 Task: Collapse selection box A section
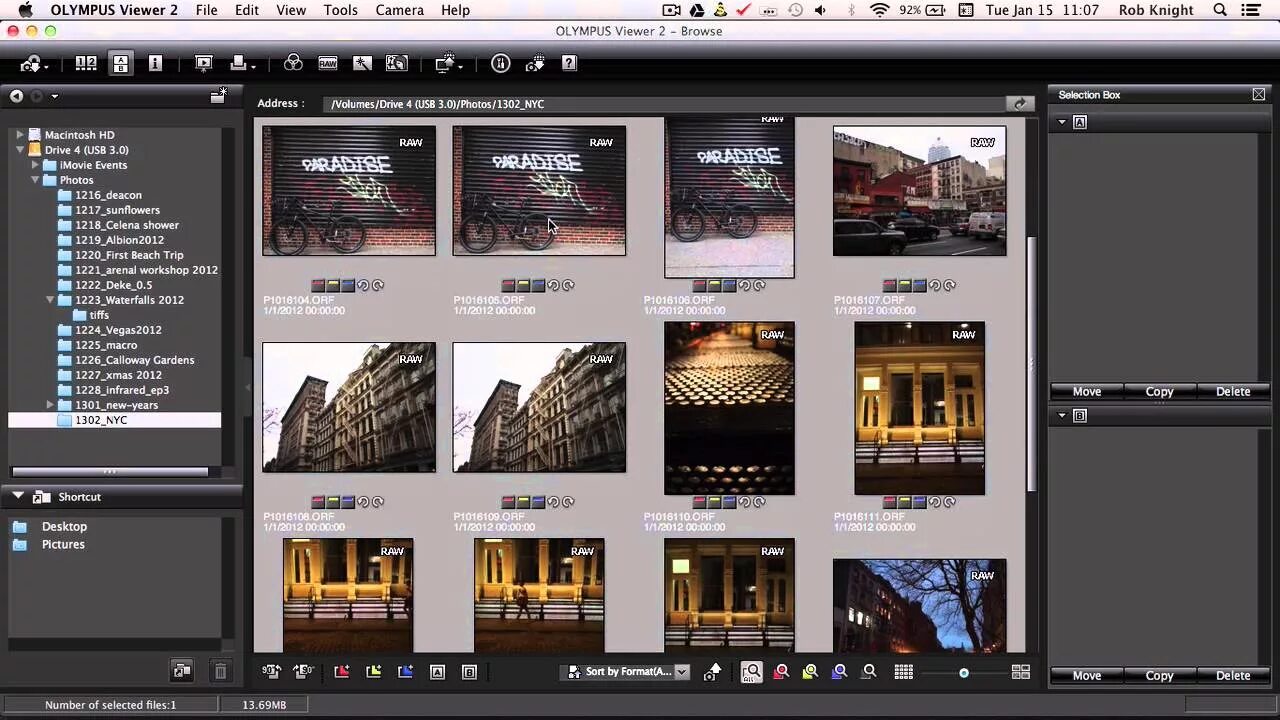coord(1062,122)
